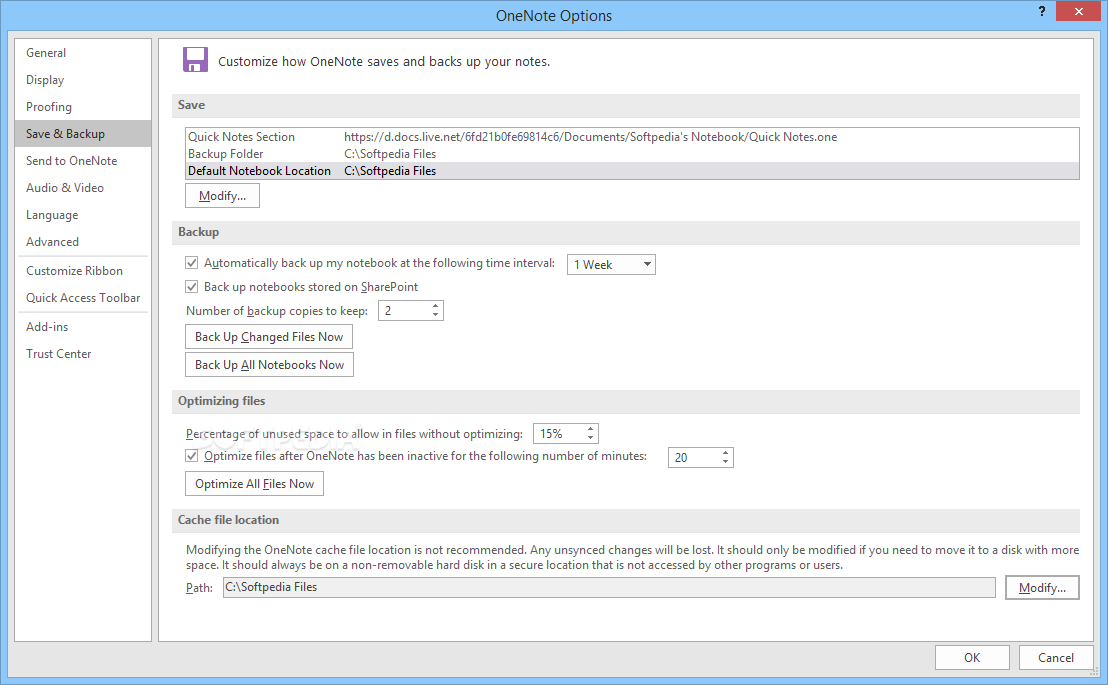Click Back Up All Notebooks Now
Image resolution: width=1108 pixels, height=685 pixels.
click(269, 365)
